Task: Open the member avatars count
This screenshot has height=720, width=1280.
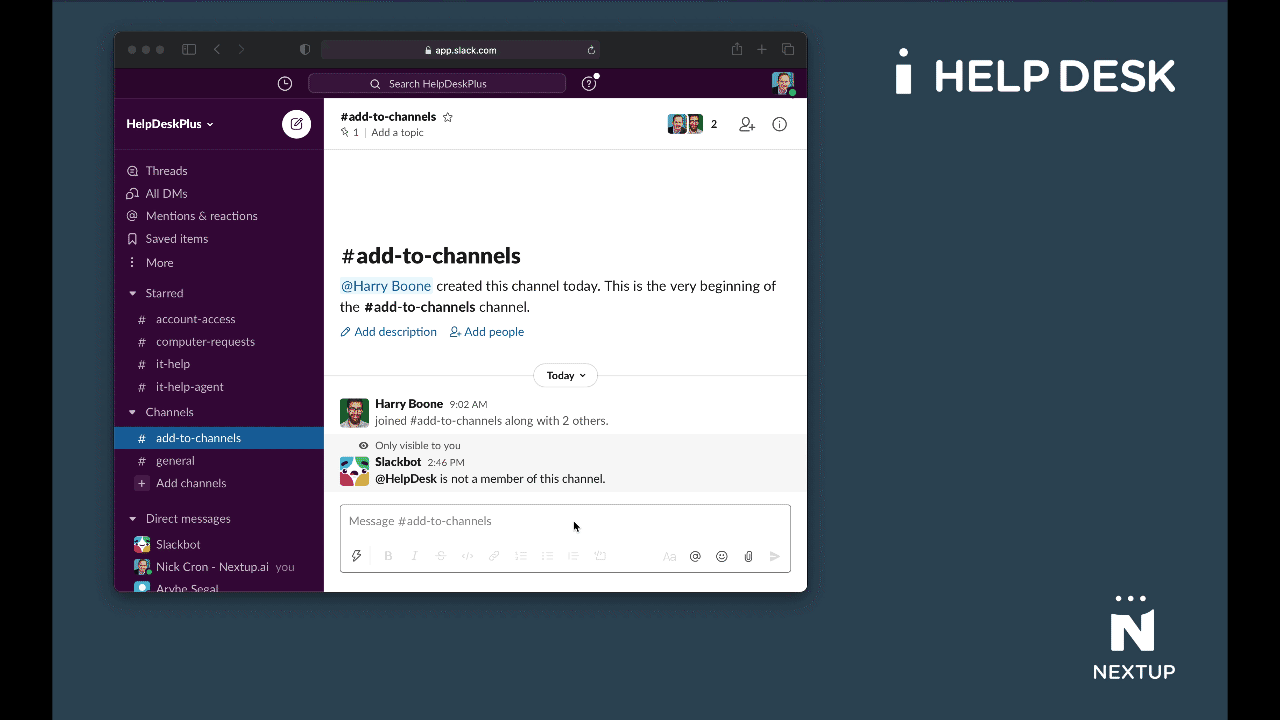Action: click(693, 124)
